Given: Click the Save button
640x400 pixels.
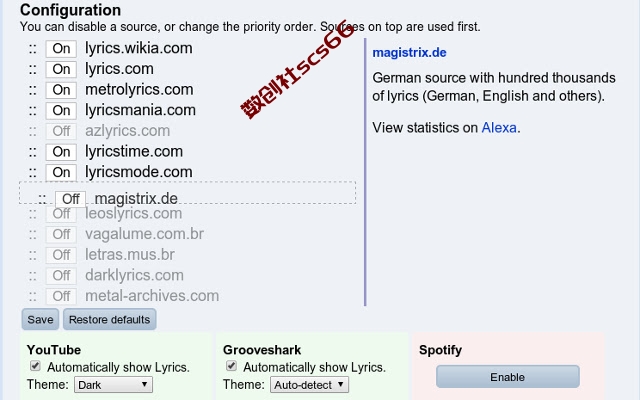Looking at the screenshot, I should click(40, 319).
